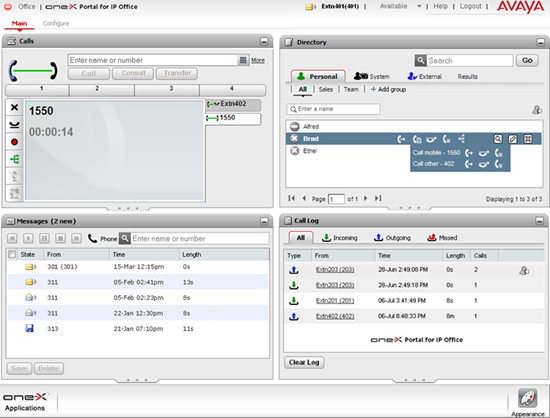Open the Appearance palette icon
The width and height of the screenshot is (550, 418).
coord(528,399)
